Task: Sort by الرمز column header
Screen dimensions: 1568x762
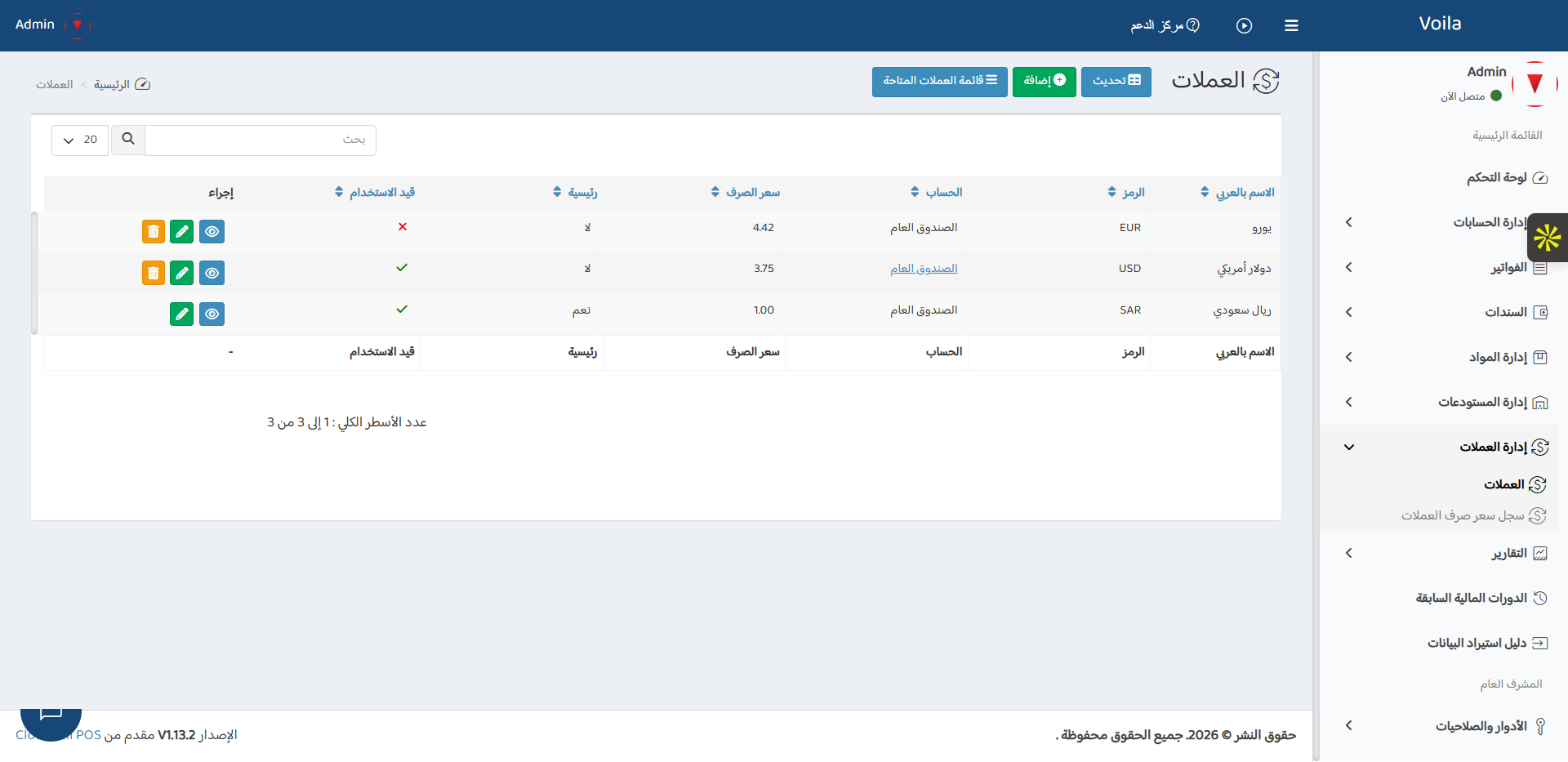Action: (x=1126, y=193)
